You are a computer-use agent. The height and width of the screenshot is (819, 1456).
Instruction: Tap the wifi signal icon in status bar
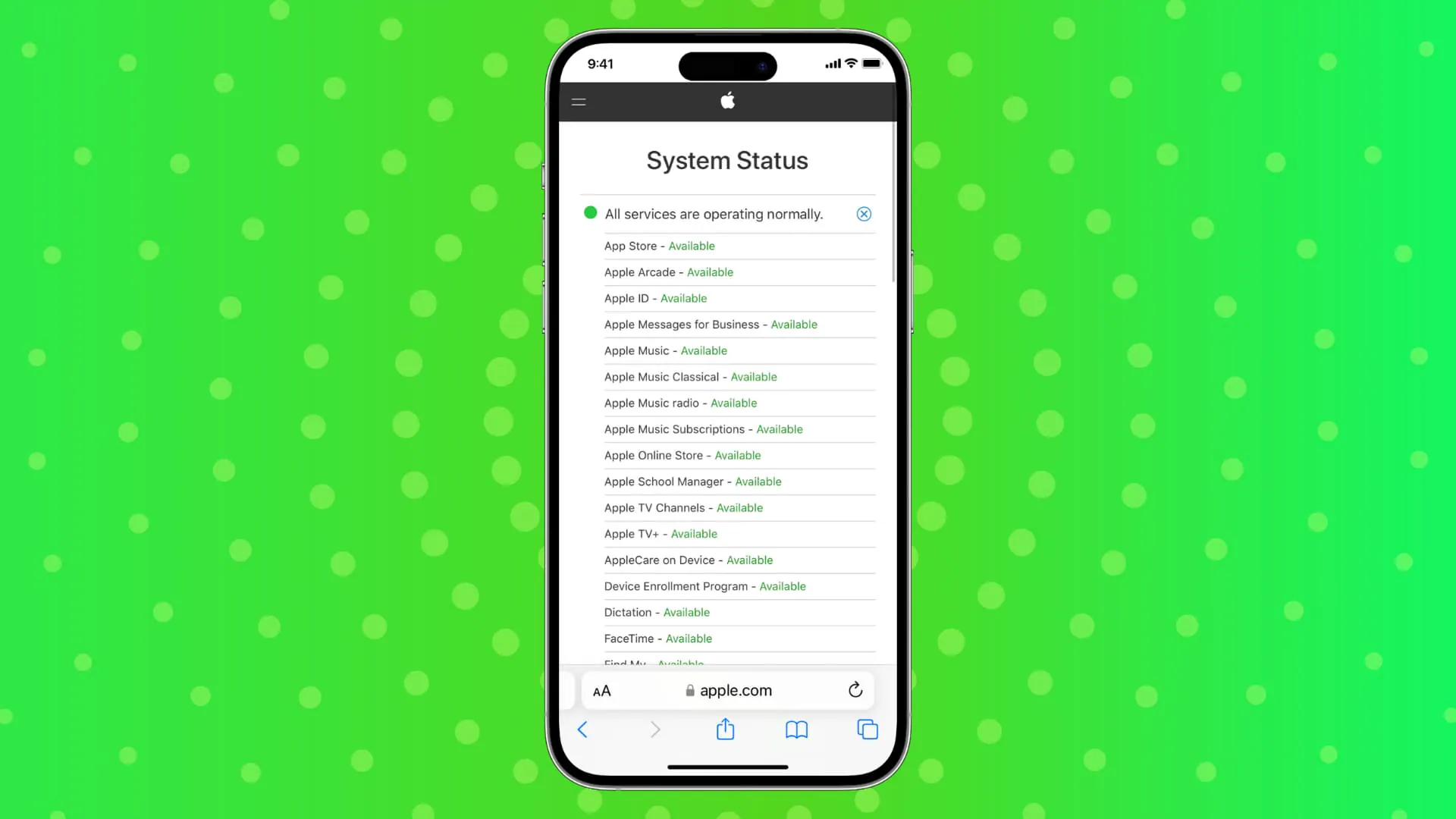click(850, 64)
